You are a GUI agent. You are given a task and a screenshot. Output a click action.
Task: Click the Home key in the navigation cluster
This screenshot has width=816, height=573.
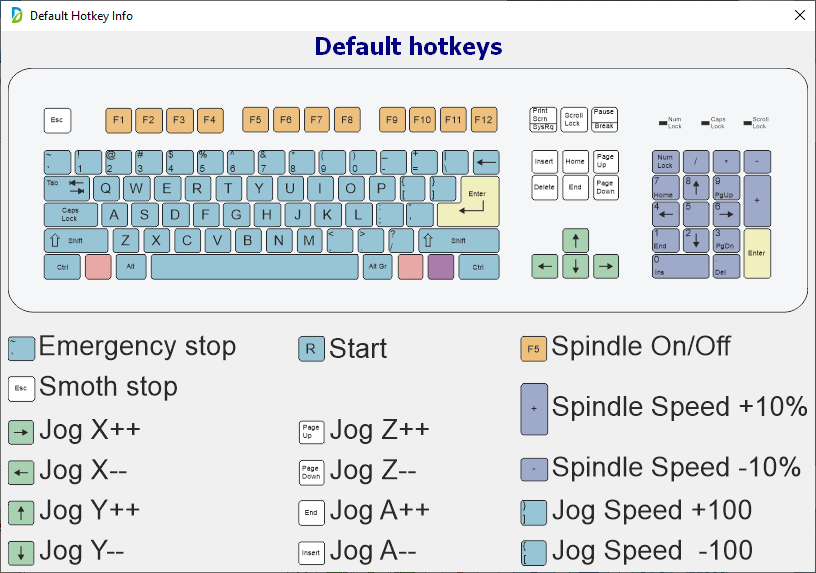coord(575,162)
